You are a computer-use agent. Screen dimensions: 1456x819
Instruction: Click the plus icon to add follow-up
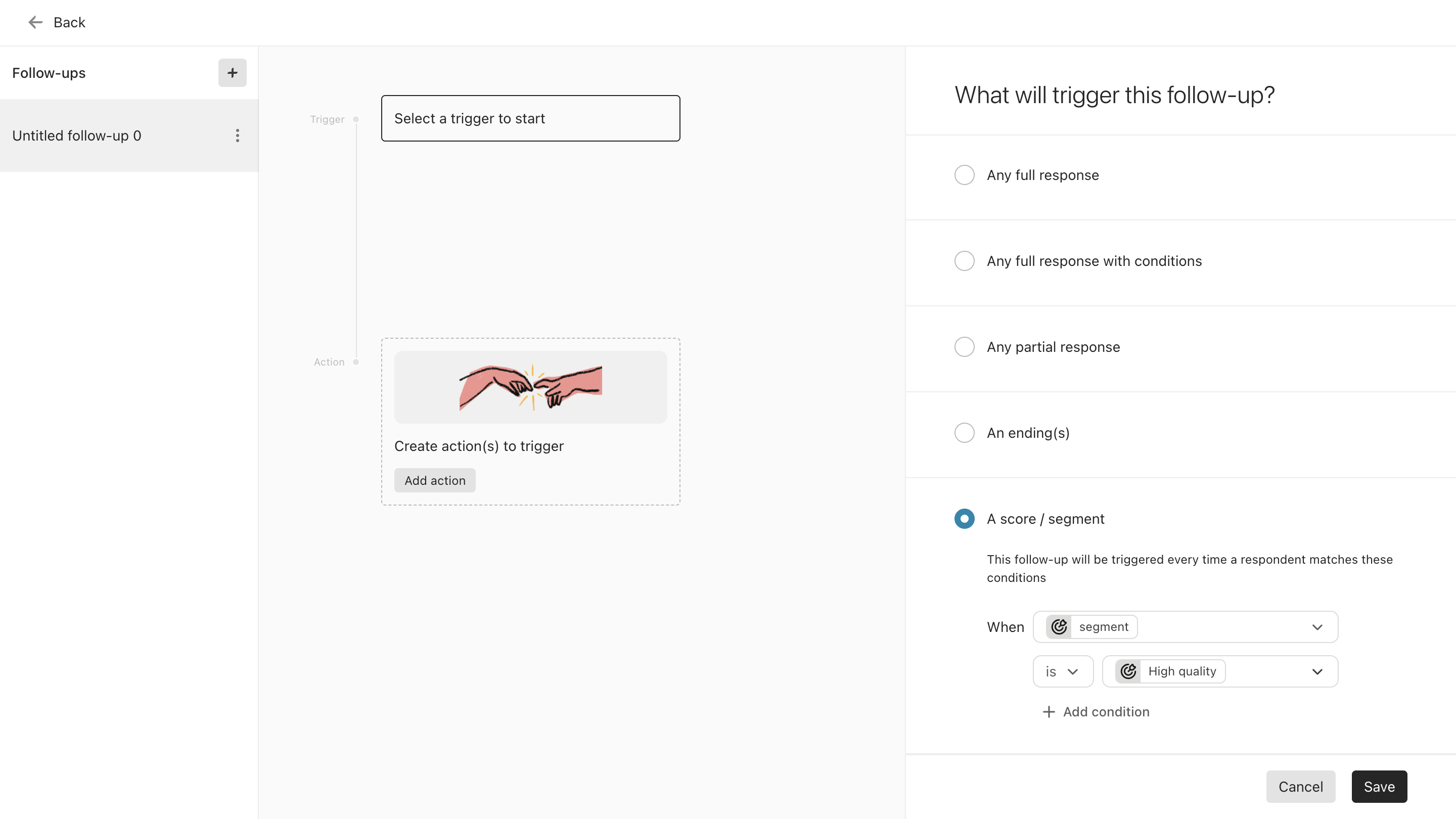point(231,72)
